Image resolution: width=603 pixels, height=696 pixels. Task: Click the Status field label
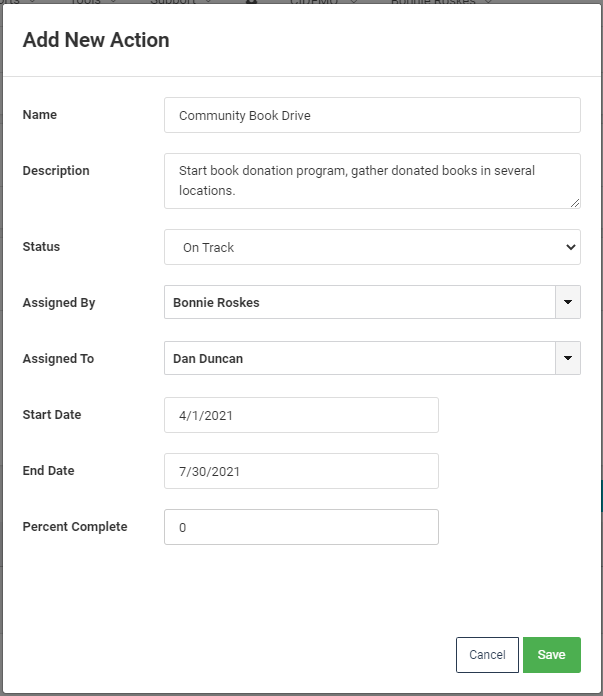[41, 247]
